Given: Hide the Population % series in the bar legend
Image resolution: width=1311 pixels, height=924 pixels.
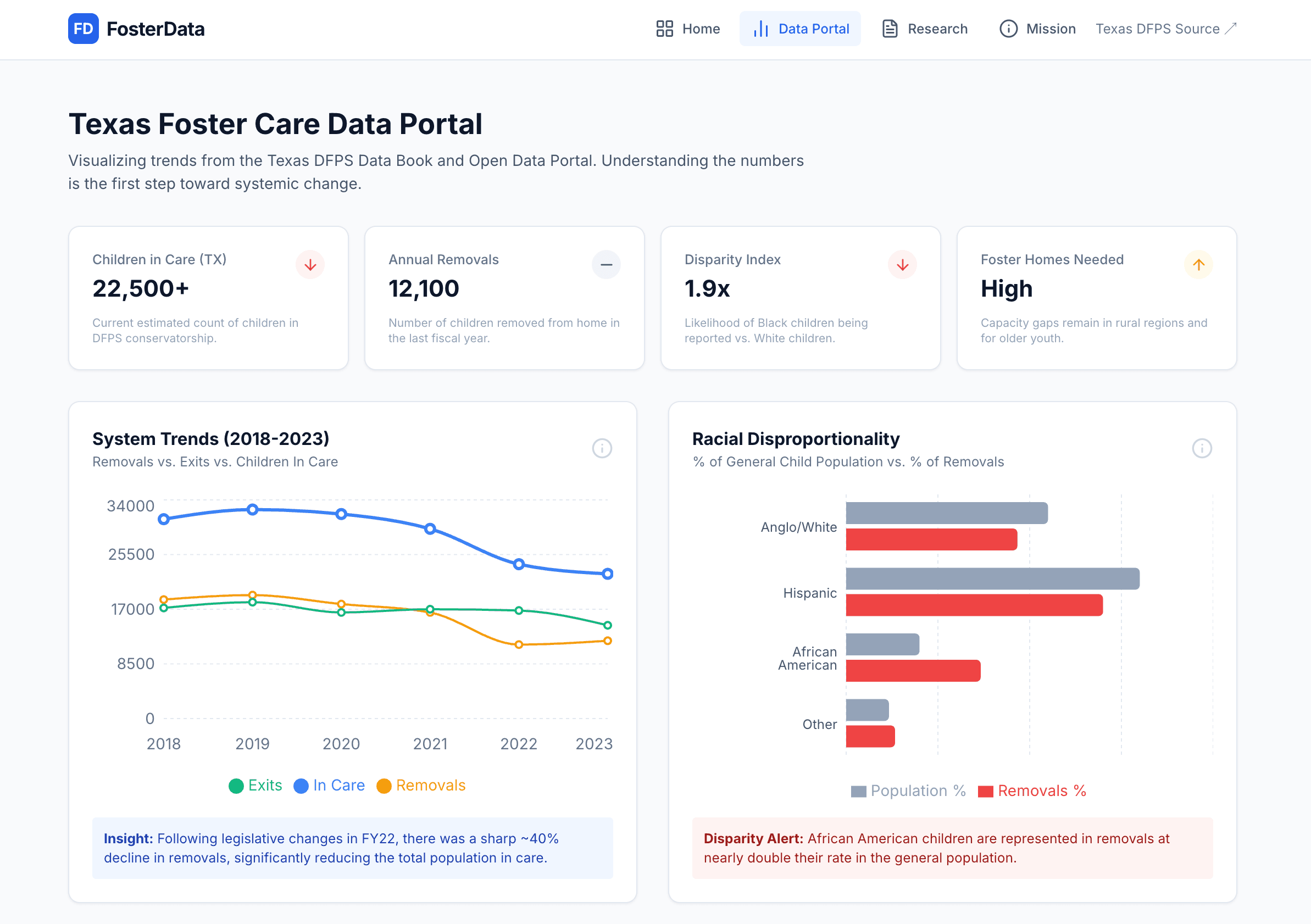Looking at the screenshot, I should pos(908,791).
